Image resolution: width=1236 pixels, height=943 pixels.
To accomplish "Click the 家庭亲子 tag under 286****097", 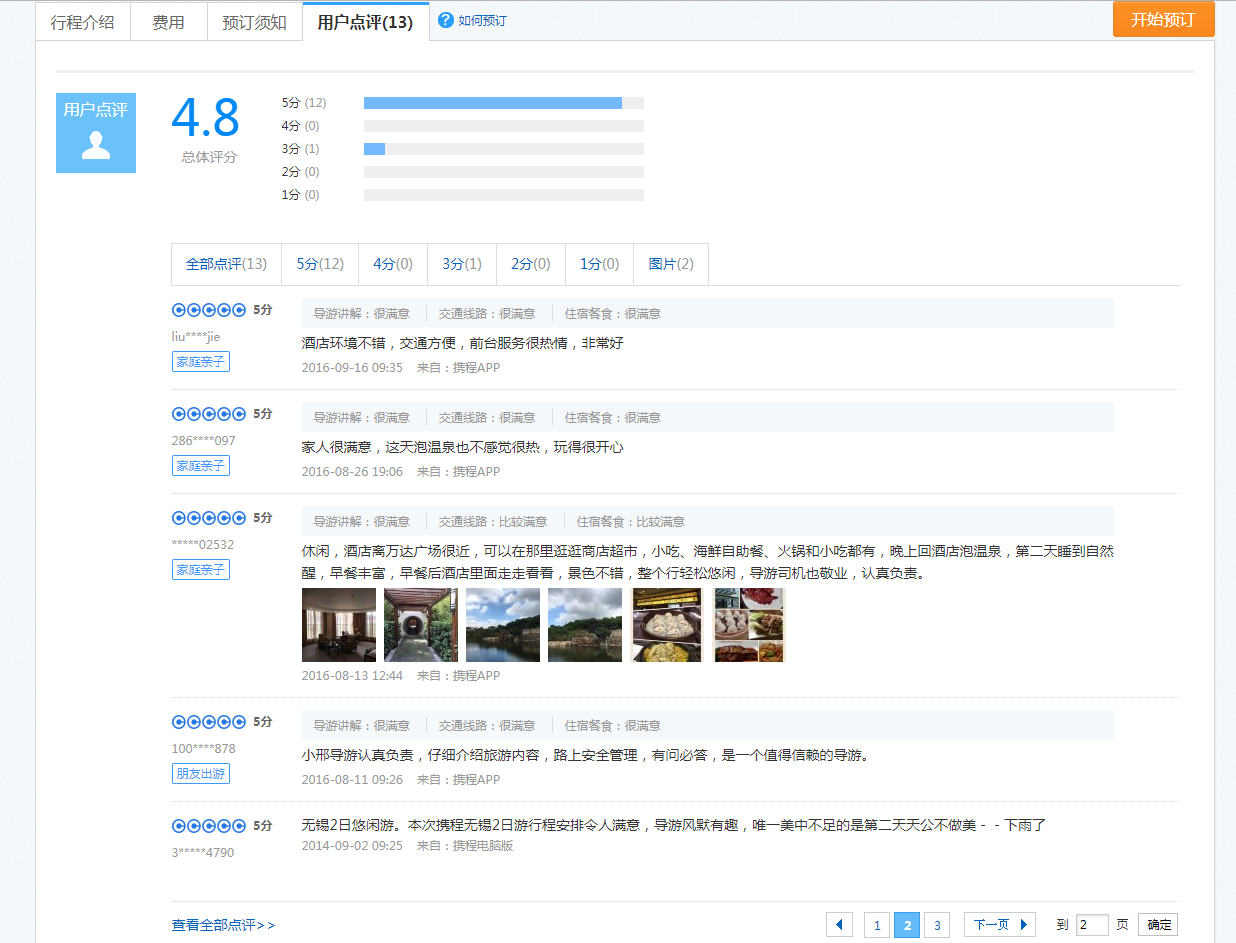I will point(201,466).
